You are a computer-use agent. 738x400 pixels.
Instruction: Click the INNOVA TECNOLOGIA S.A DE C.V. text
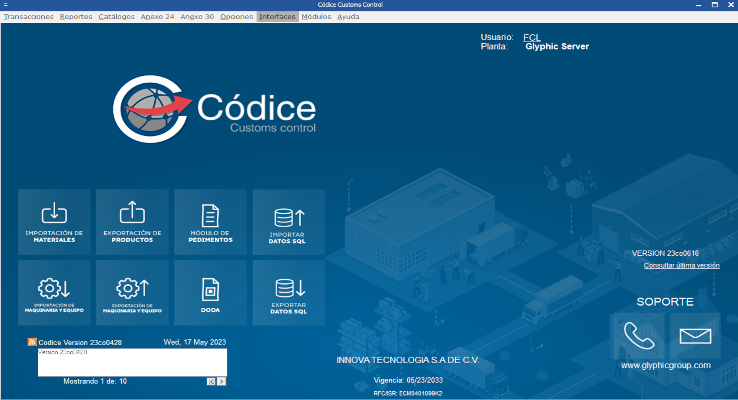pyautogui.click(x=408, y=360)
